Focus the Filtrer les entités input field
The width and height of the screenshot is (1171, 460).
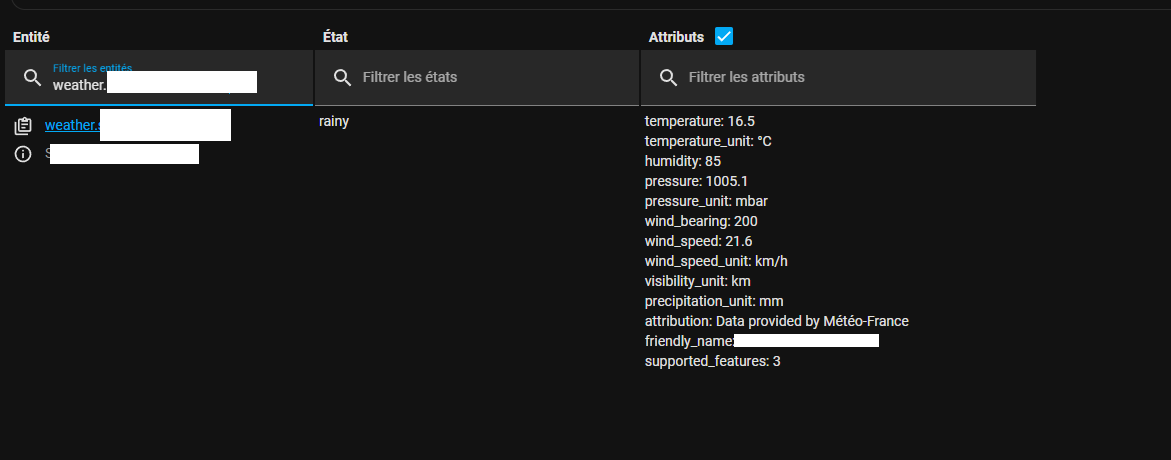158,78
